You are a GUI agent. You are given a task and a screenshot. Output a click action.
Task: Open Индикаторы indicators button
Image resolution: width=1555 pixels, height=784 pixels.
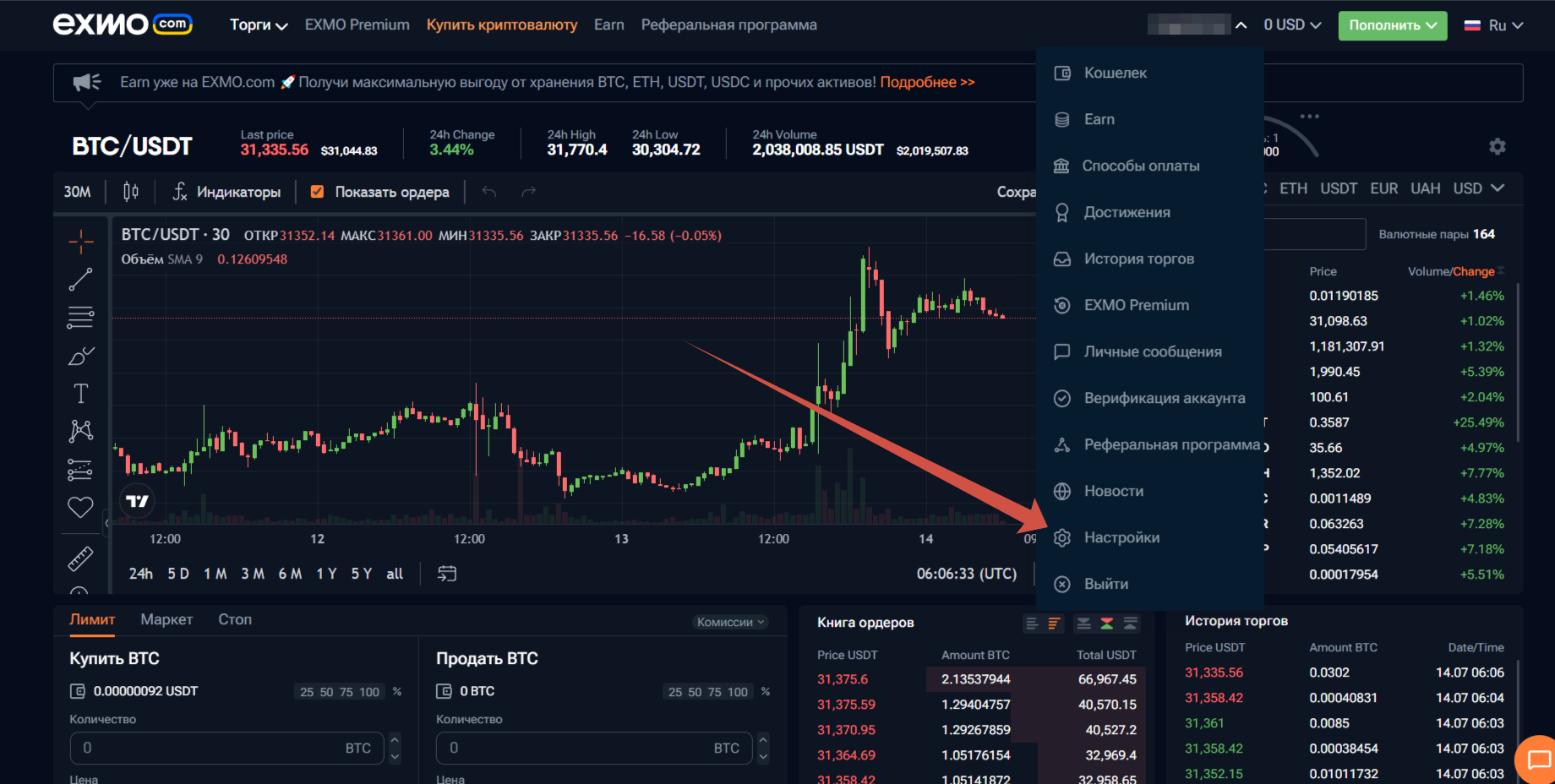226,192
